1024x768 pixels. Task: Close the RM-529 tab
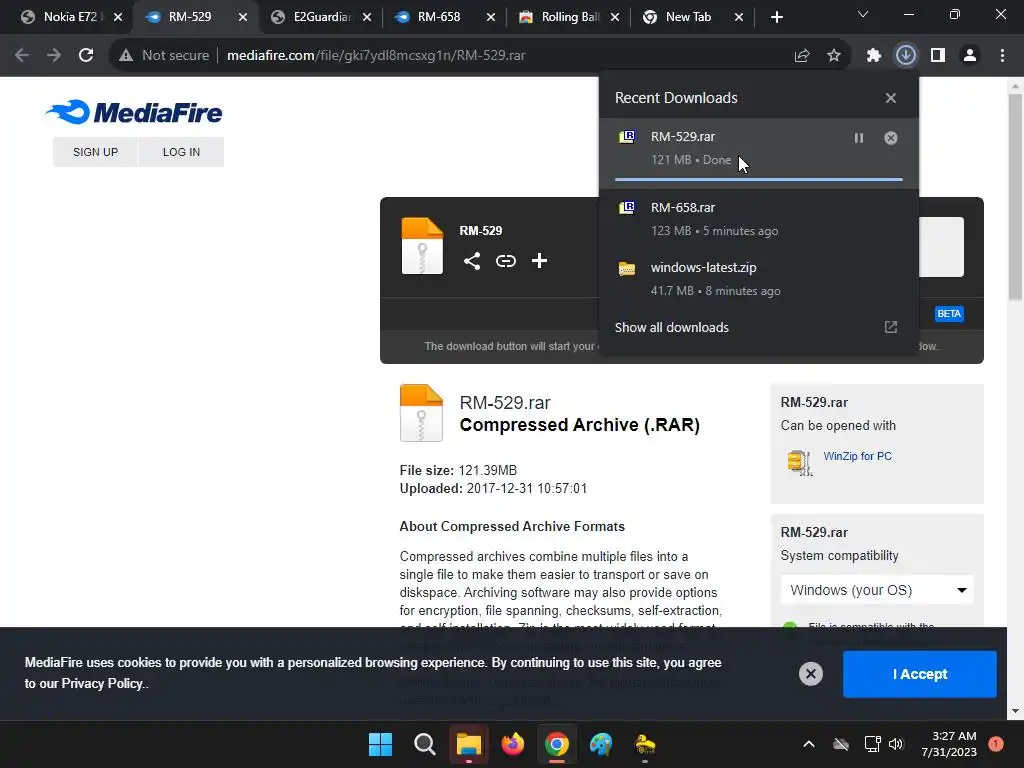243,17
